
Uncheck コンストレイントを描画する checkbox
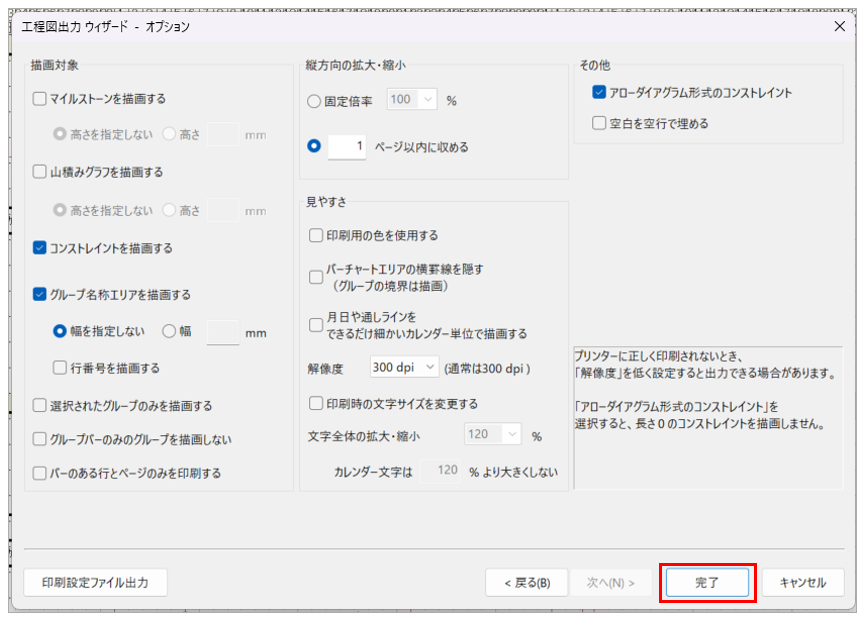tap(40, 247)
